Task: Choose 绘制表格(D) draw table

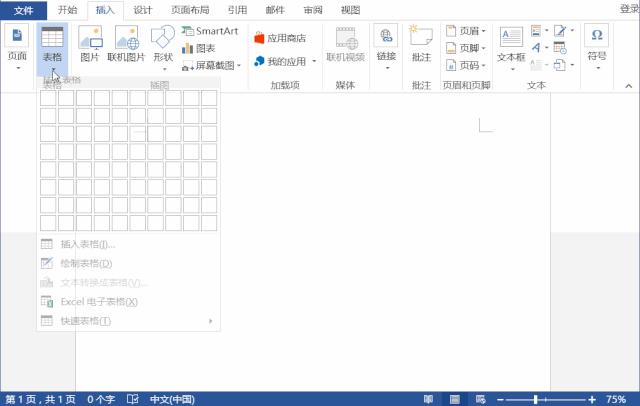Action: click(128, 263)
